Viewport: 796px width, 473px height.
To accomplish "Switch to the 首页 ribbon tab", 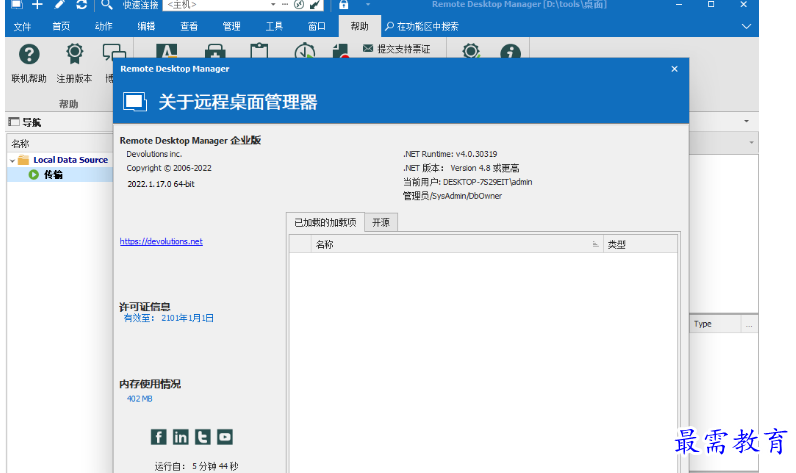I will pos(61,26).
